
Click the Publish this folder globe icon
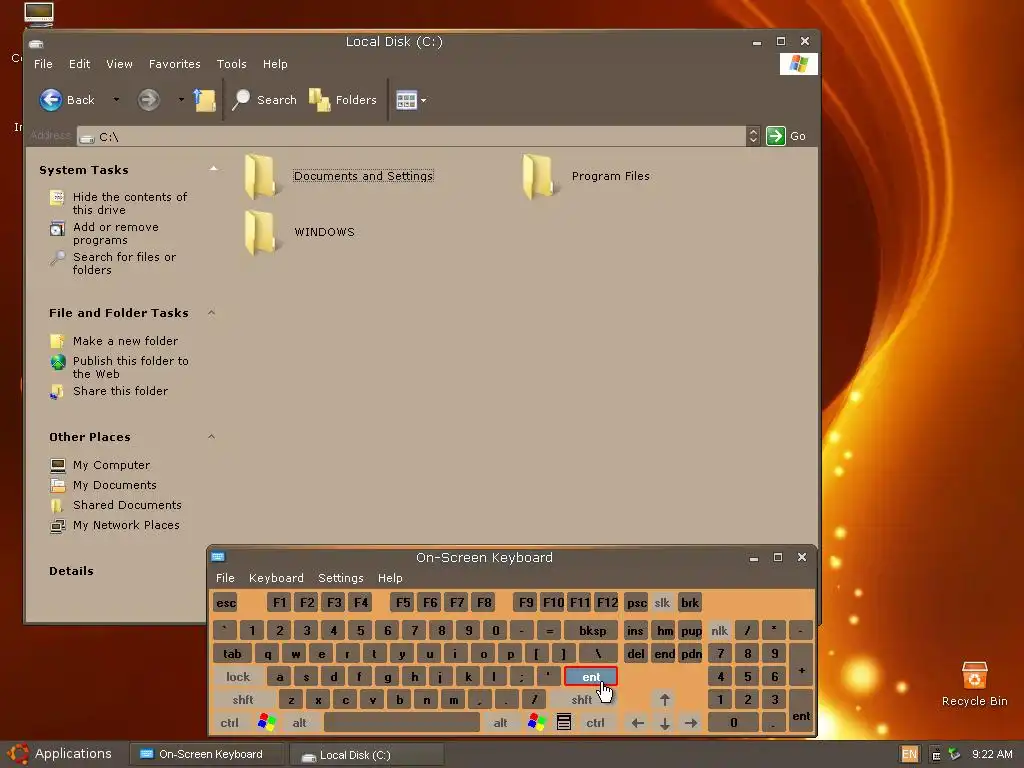tap(58, 362)
